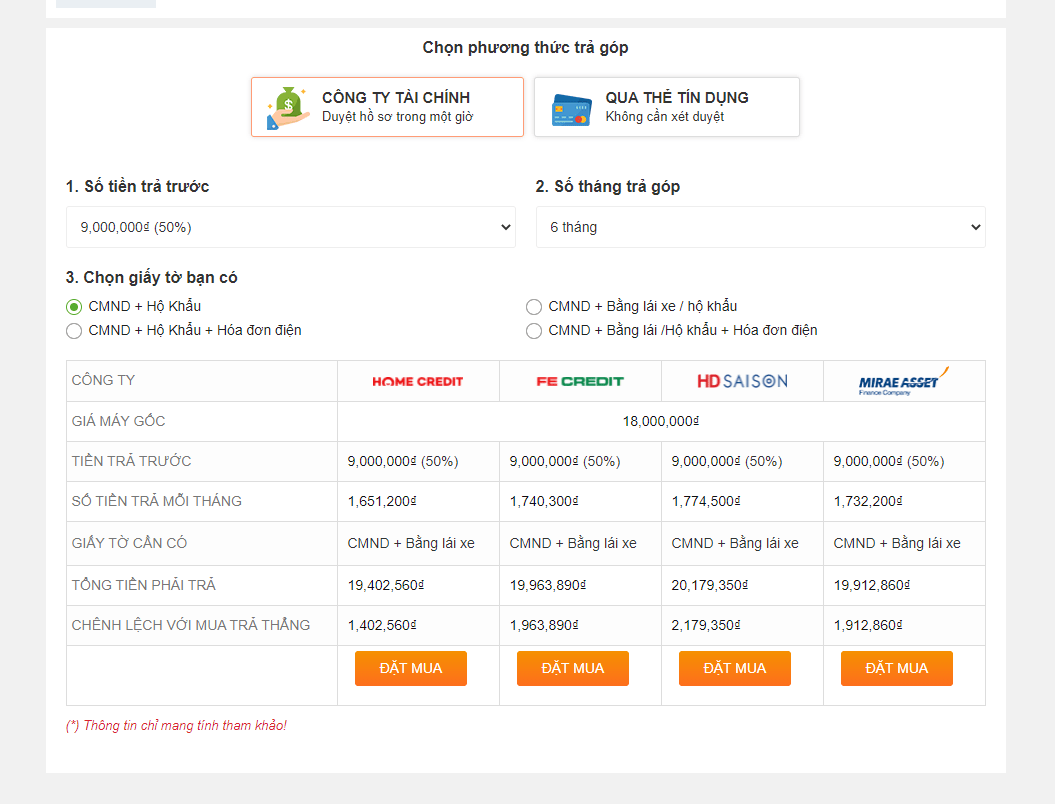The width and height of the screenshot is (1055, 804).
Task: Select CMND + Hộ Khẩu radio option
Action: tap(74, 307)
